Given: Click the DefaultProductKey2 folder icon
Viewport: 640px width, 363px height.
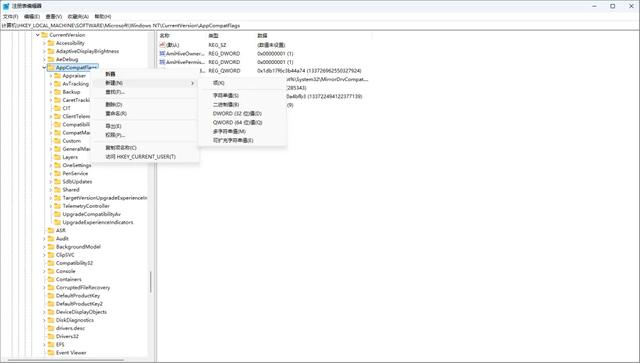Looking at the screenshot, I should tap(51, 304).
